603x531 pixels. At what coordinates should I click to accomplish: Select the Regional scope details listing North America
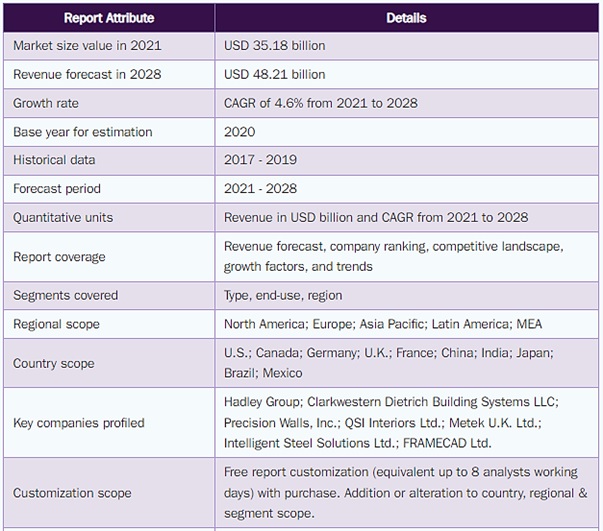383,324
